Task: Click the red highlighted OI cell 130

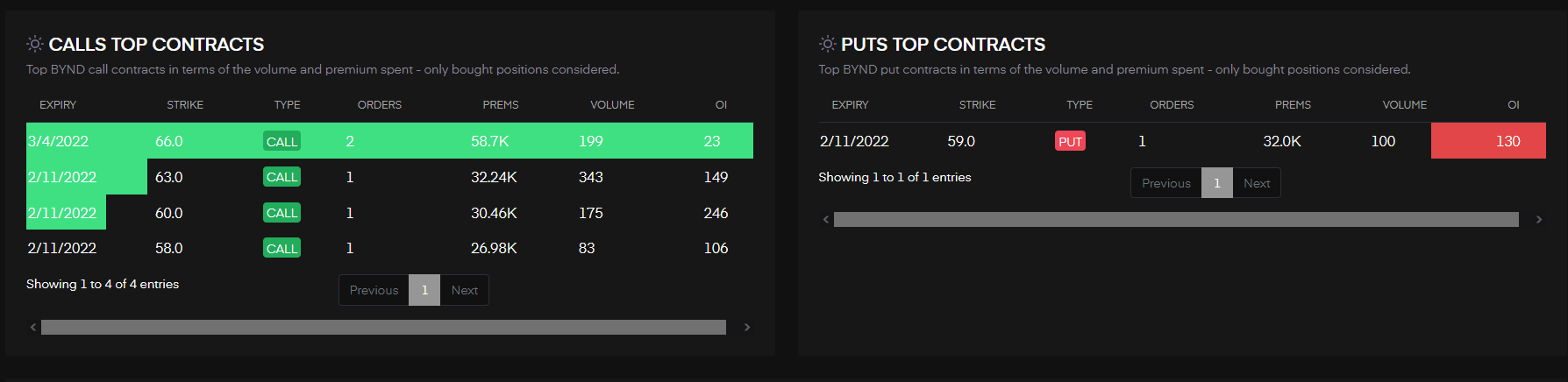Action: point(1488,140)
